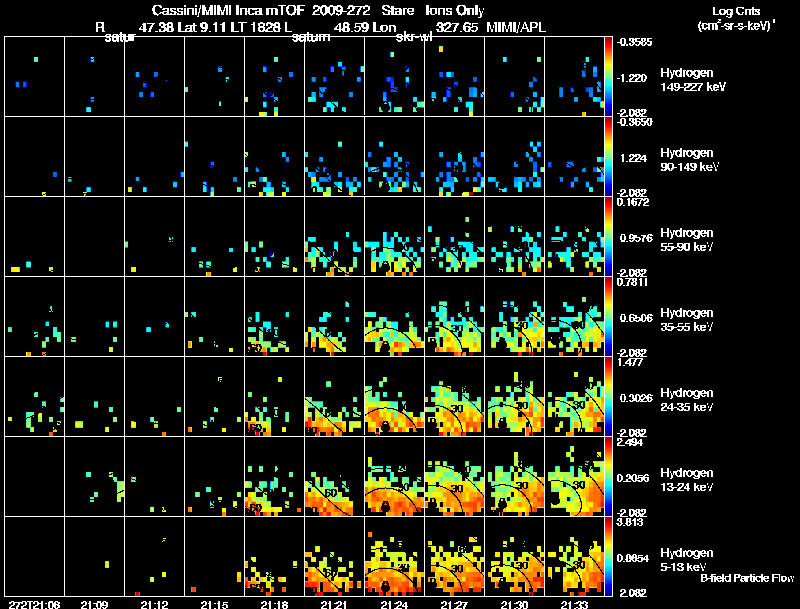Click the '0.1672' color scale value

point(633,202)
